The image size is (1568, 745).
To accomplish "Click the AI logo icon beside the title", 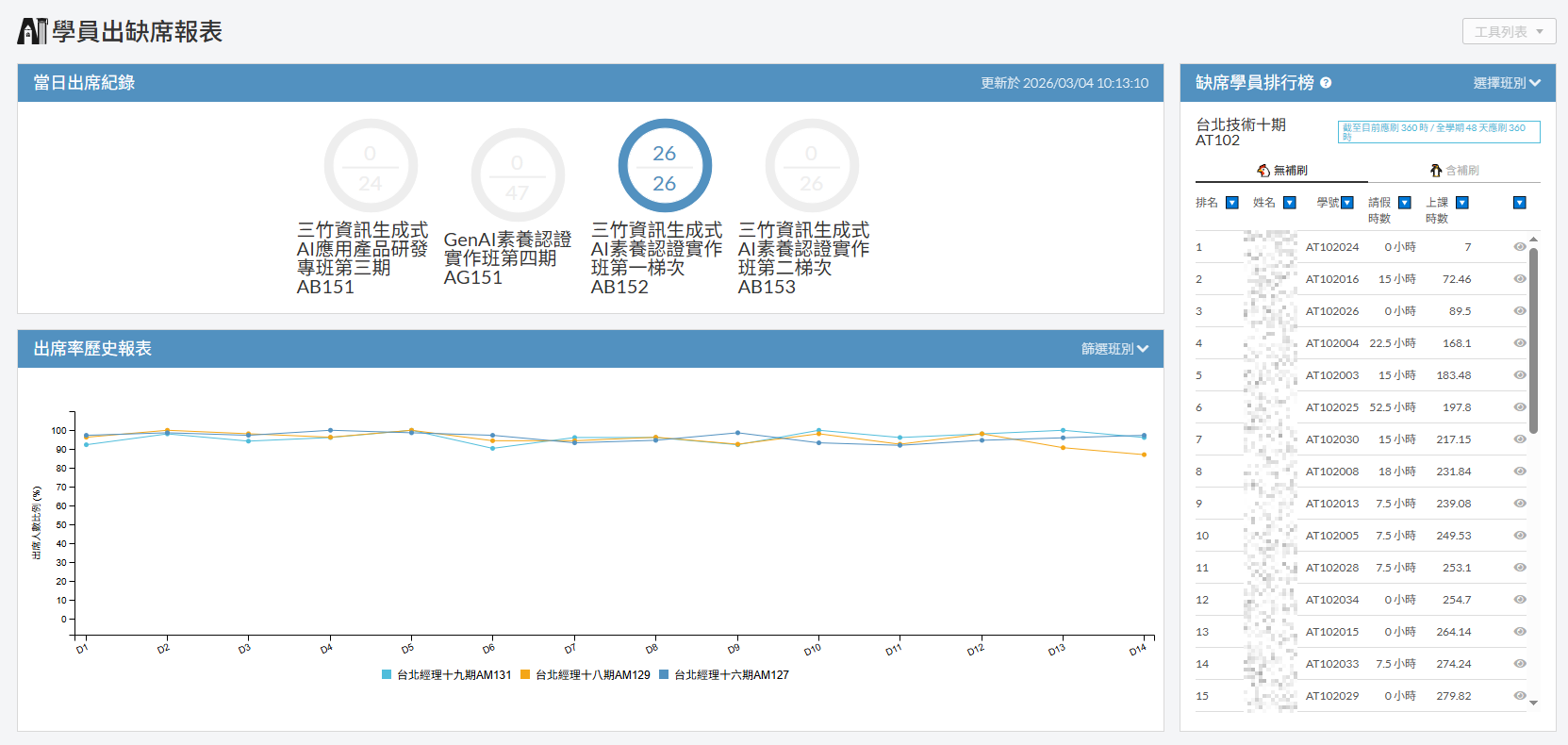I will (x=32, y=31).
